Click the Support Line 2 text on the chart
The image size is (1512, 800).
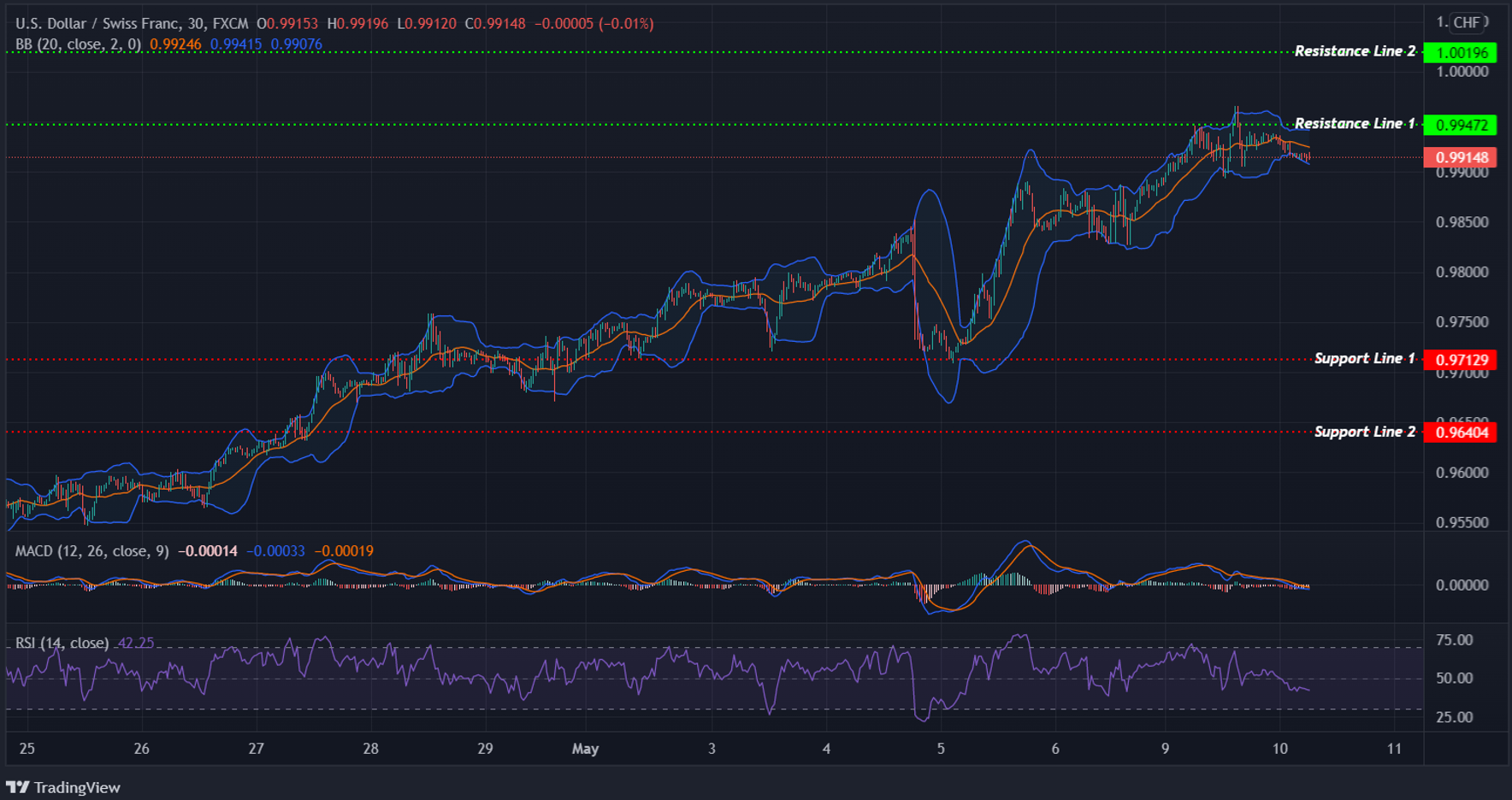pos(1364,432)
